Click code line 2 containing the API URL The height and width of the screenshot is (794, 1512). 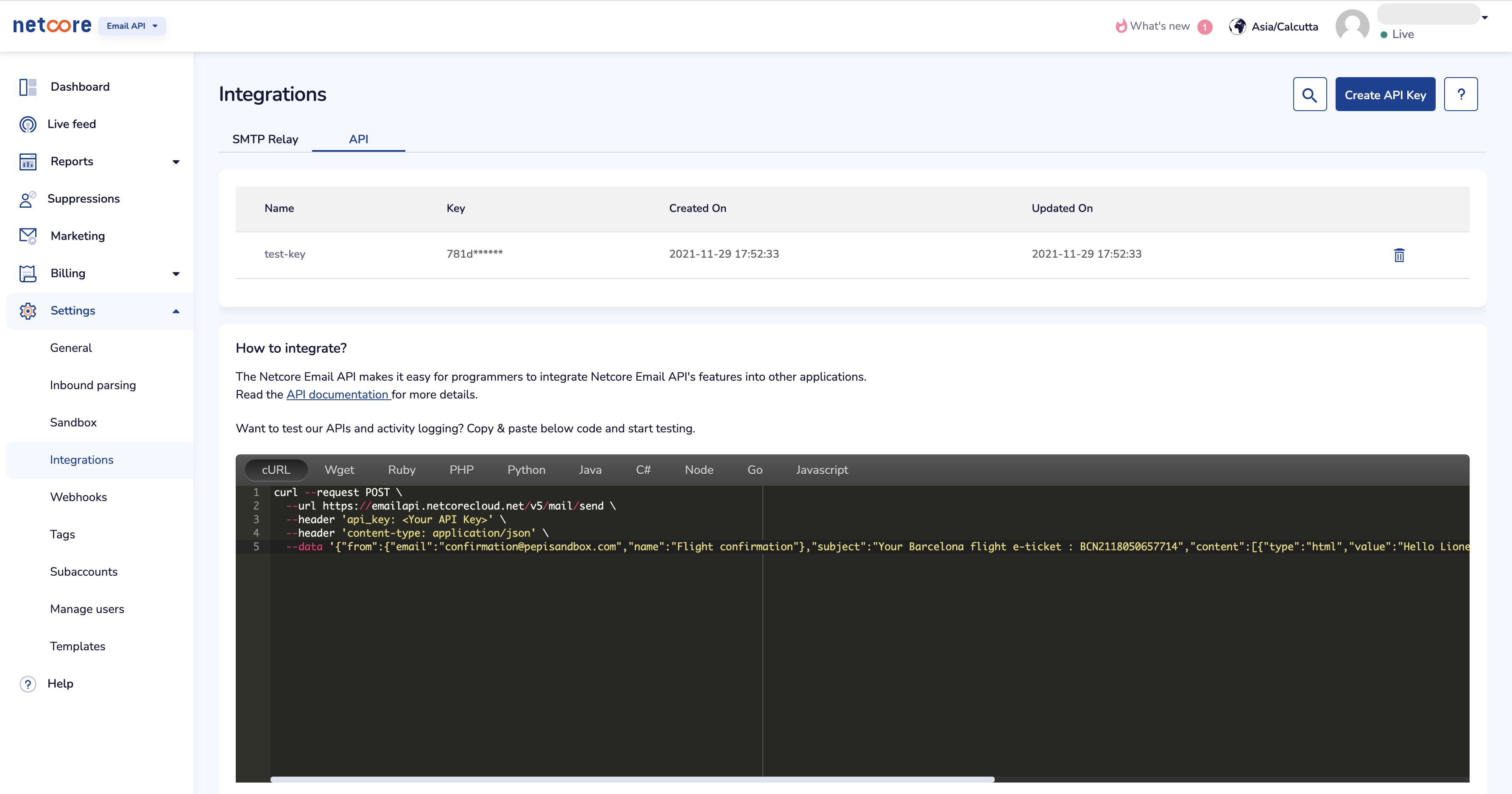451,506
